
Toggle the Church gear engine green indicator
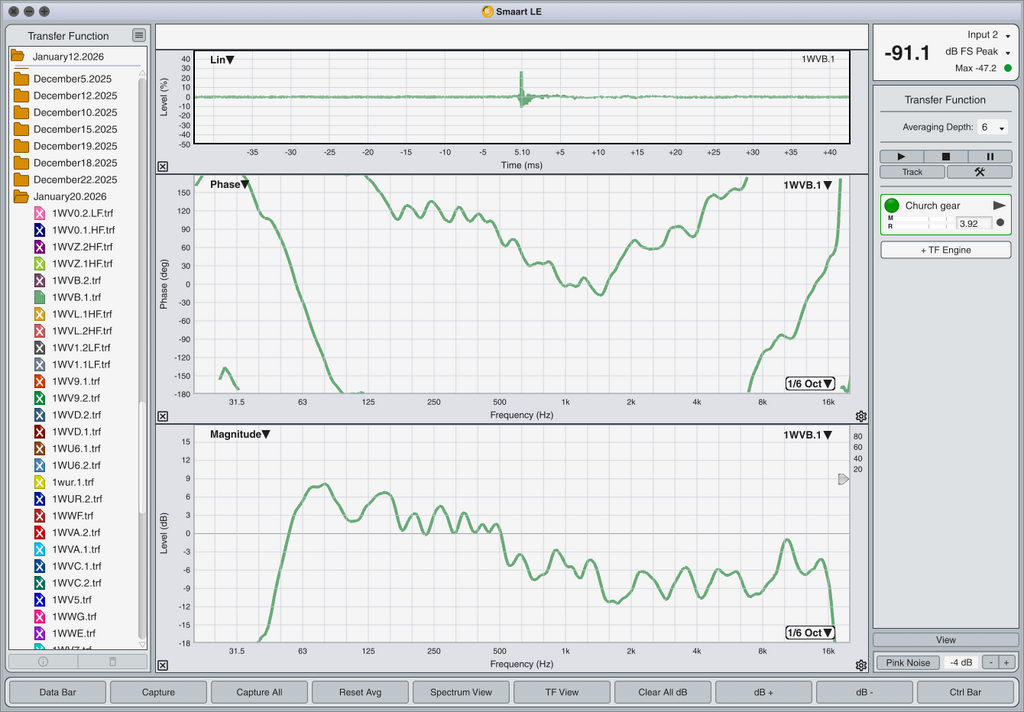coord(892,206)
